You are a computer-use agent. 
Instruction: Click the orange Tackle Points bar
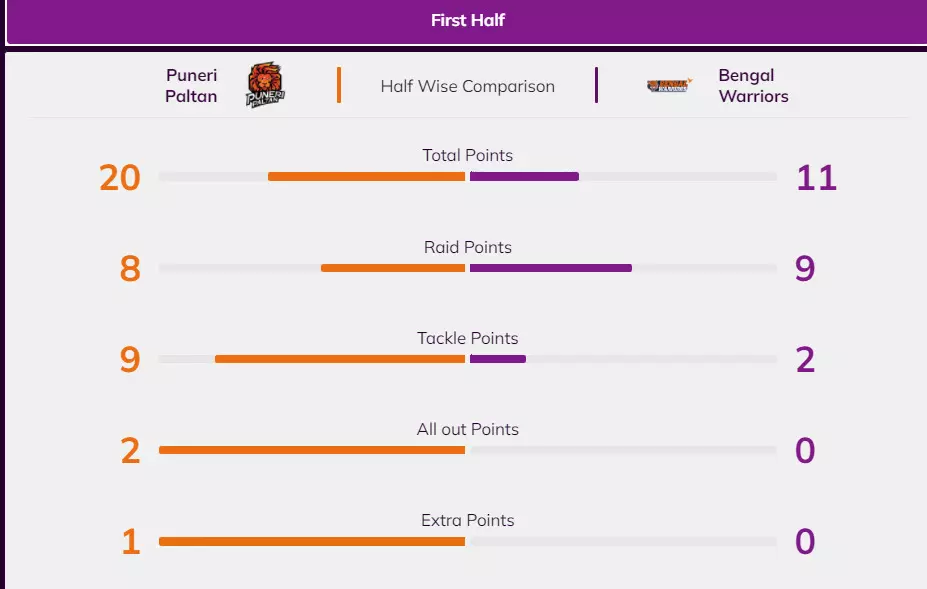(340, 359)
